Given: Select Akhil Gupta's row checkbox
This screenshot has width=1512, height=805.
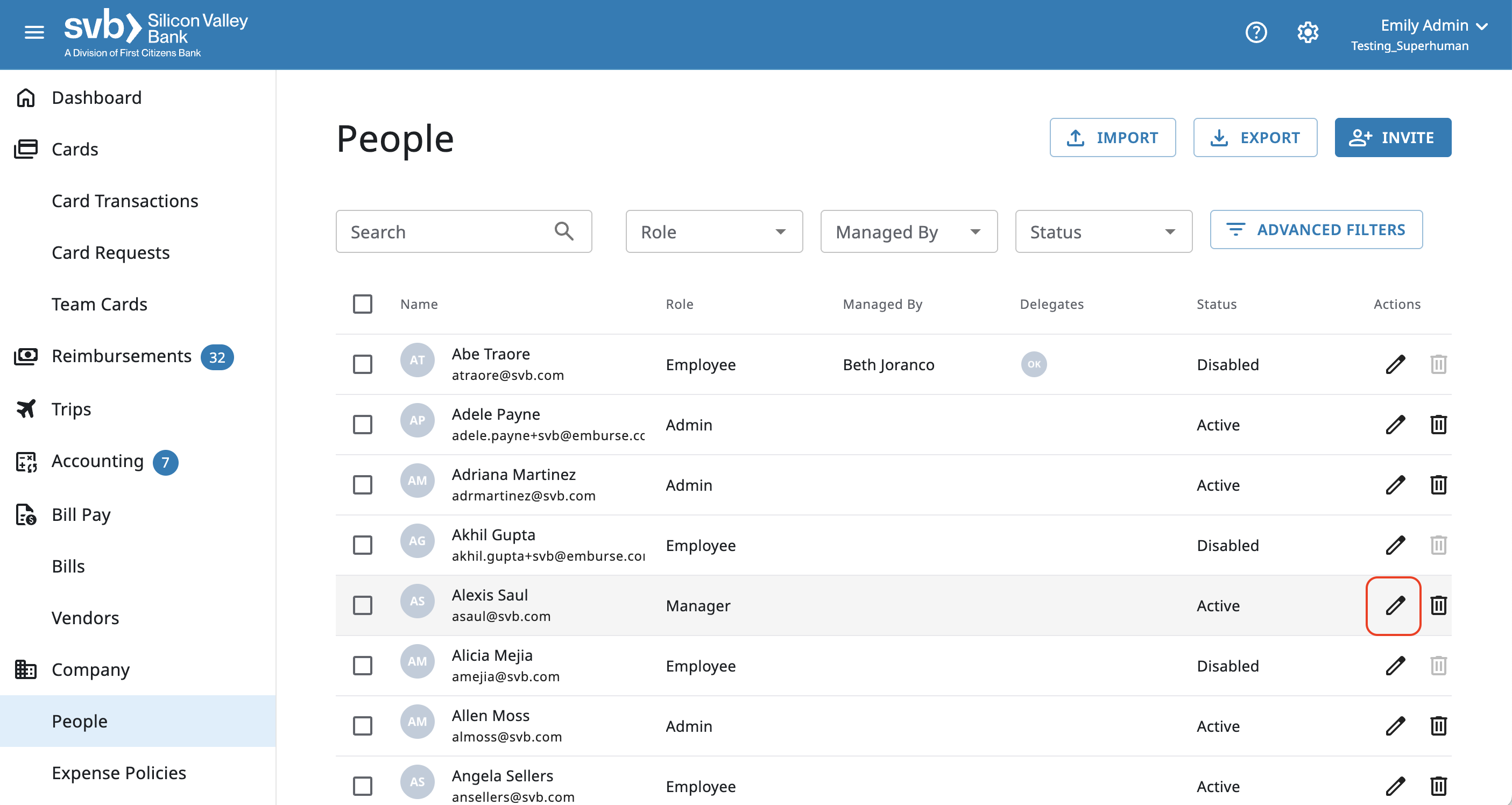Looking at the screenshot, I should (x=362, y=545).
